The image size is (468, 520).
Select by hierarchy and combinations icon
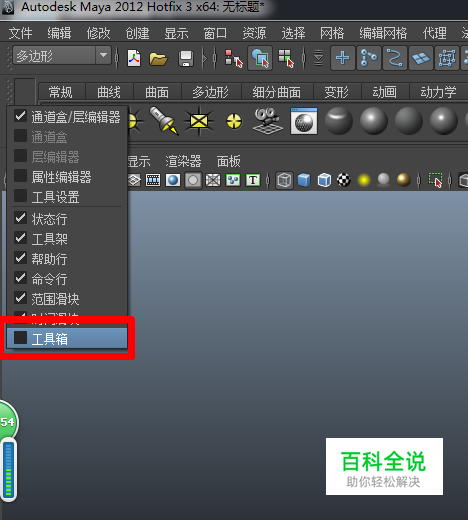click(234, 59)
